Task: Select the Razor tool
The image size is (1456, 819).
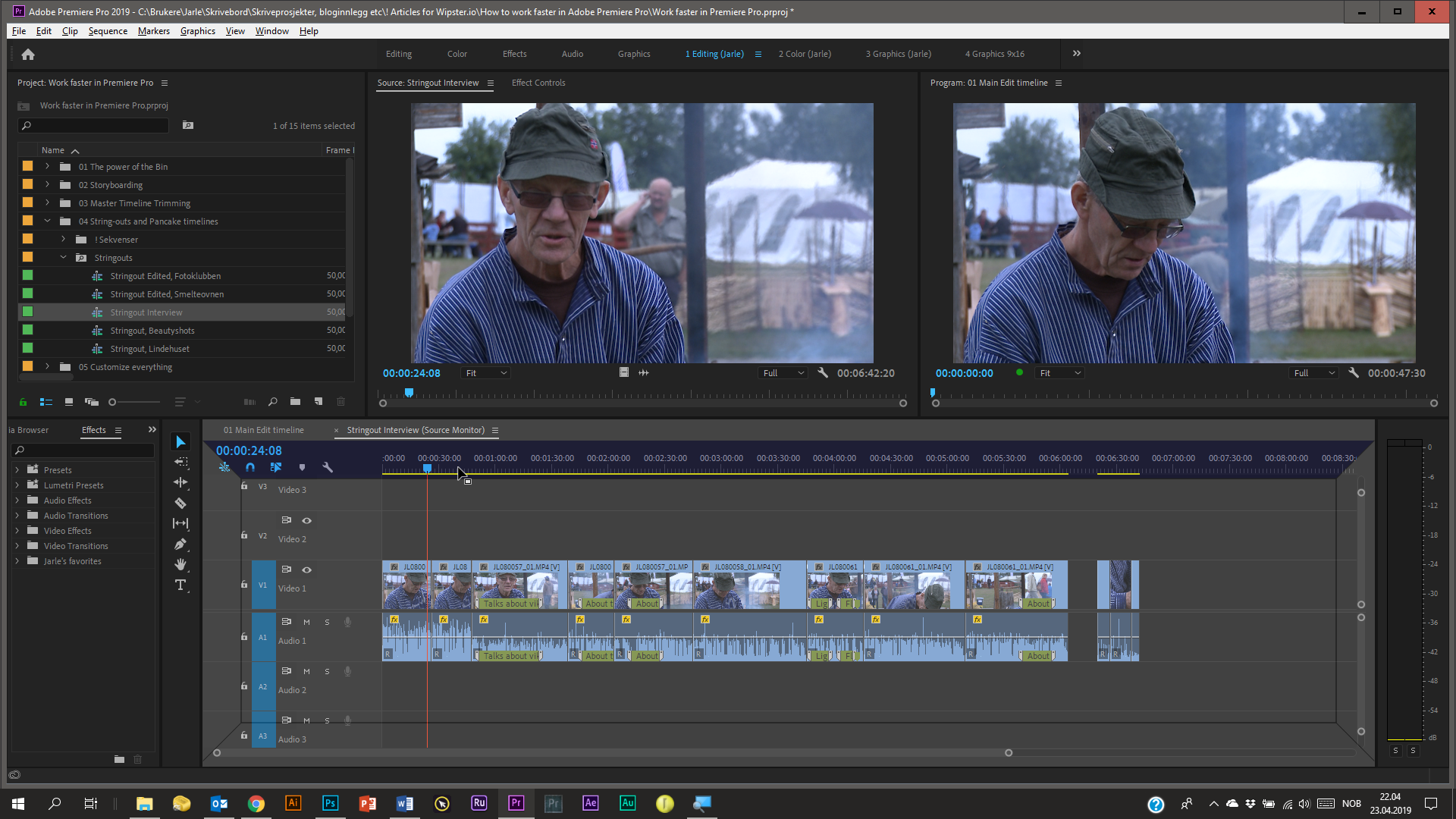Action: [x=180, y=503]
